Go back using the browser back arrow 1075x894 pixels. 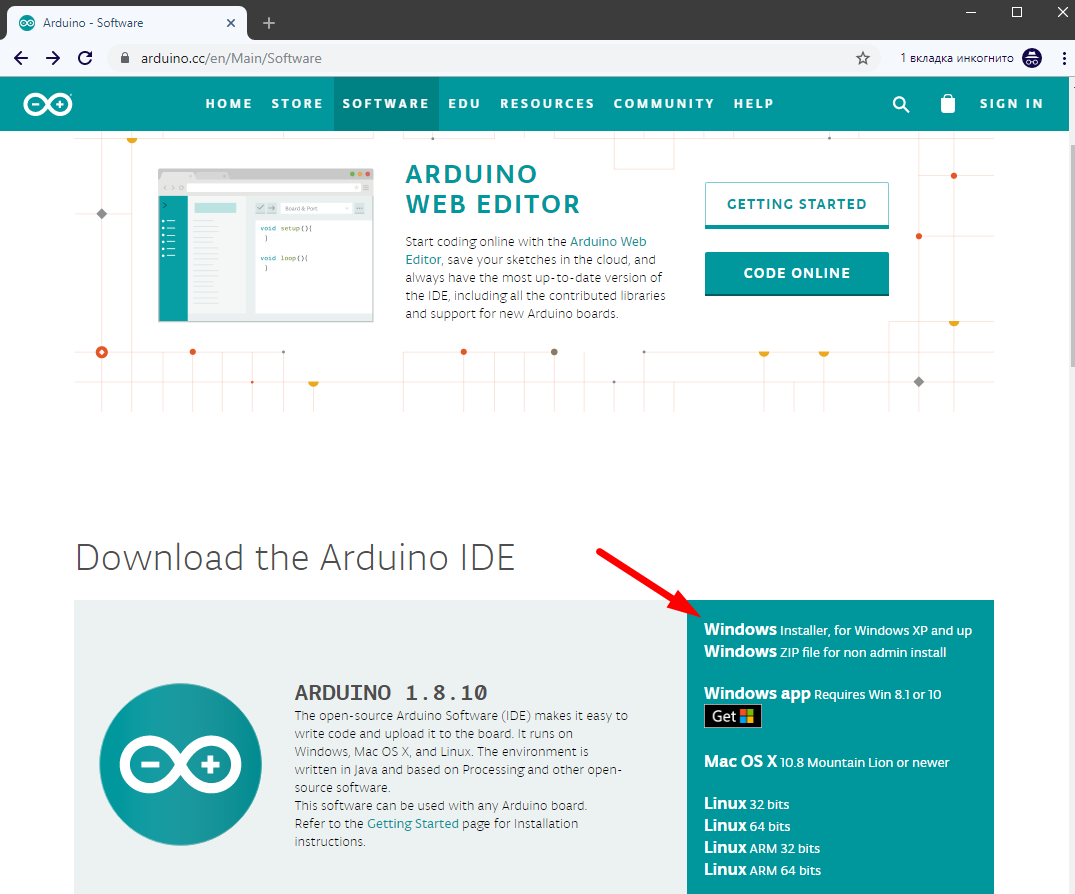click(x=20, y=58)
